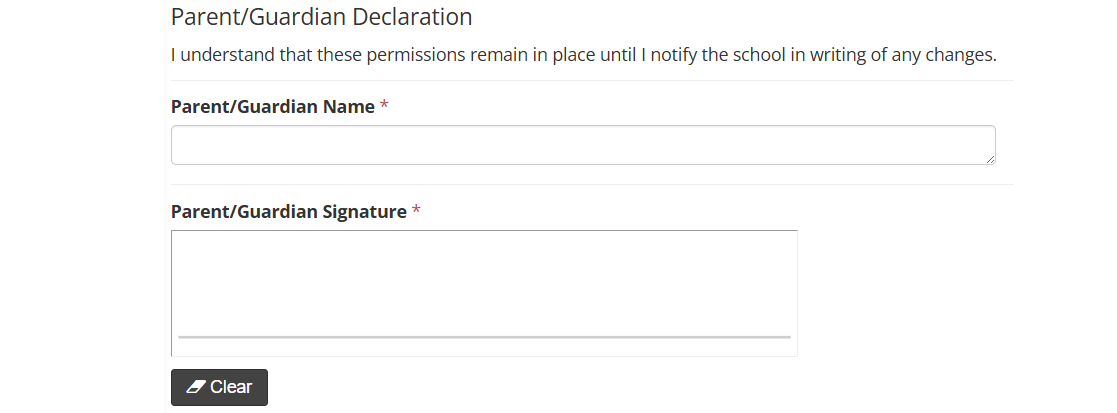
Task: Click the divider line under the declaration text
Action: pyautogui.click(x=592, y=80)
